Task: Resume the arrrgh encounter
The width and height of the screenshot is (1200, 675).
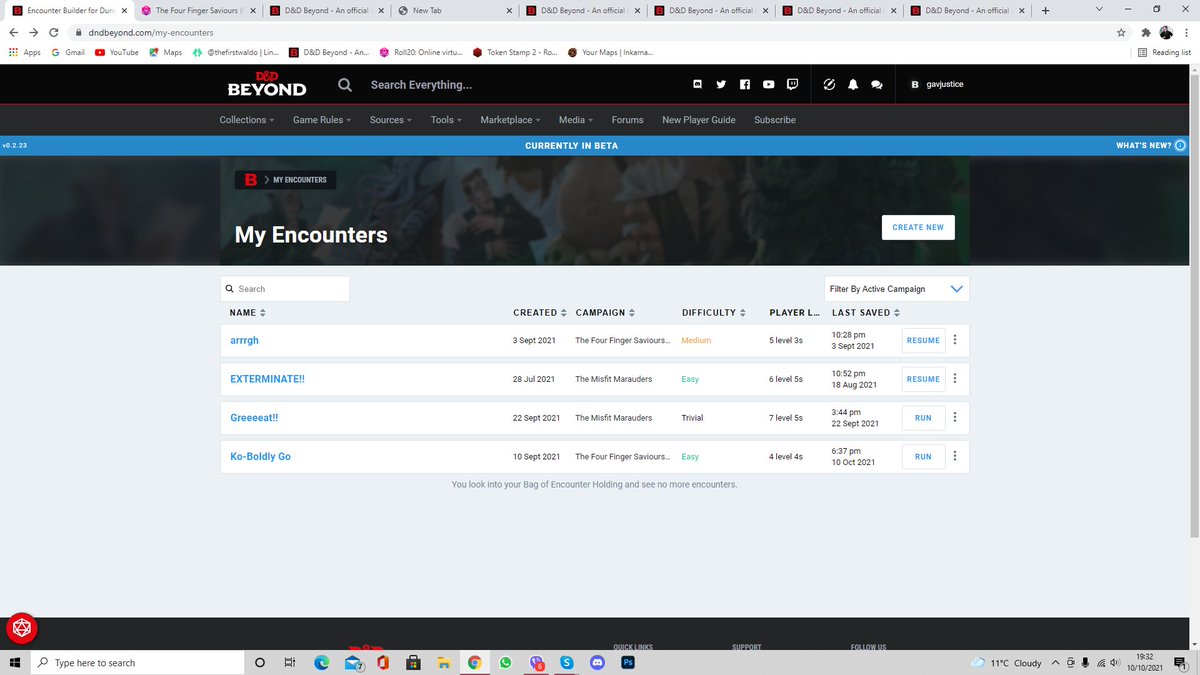Action: coord(923,340)
